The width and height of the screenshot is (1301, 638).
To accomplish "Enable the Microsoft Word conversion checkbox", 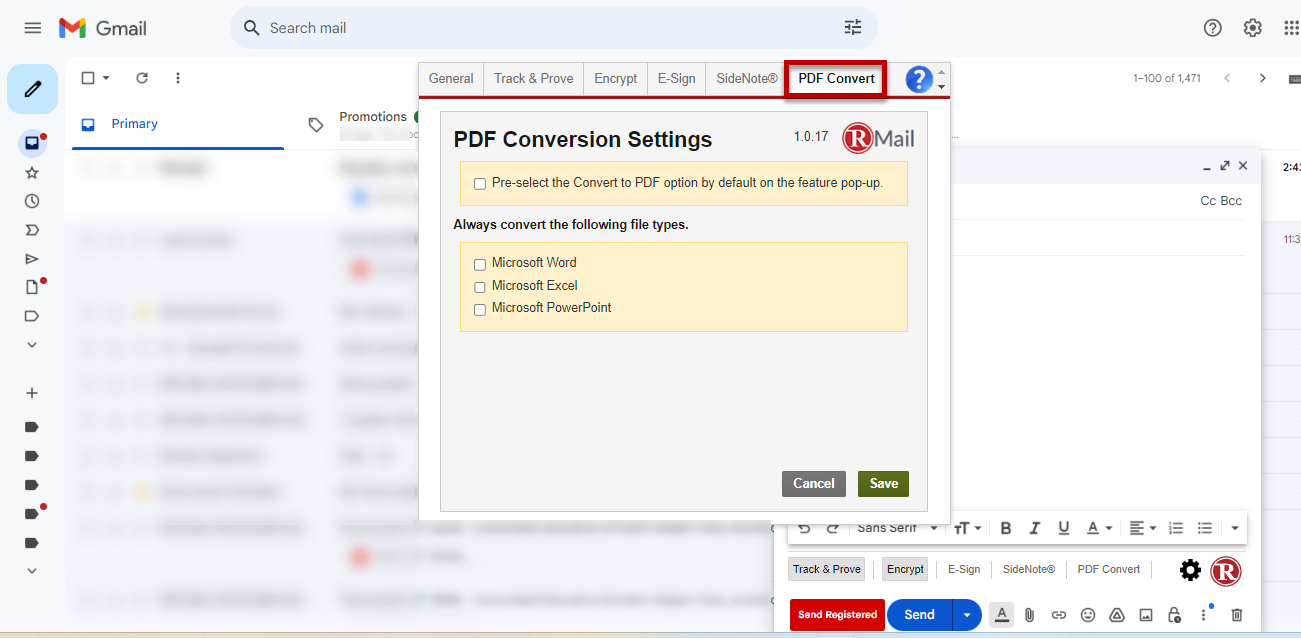I will pyautogui.click(x=480, y=264).
